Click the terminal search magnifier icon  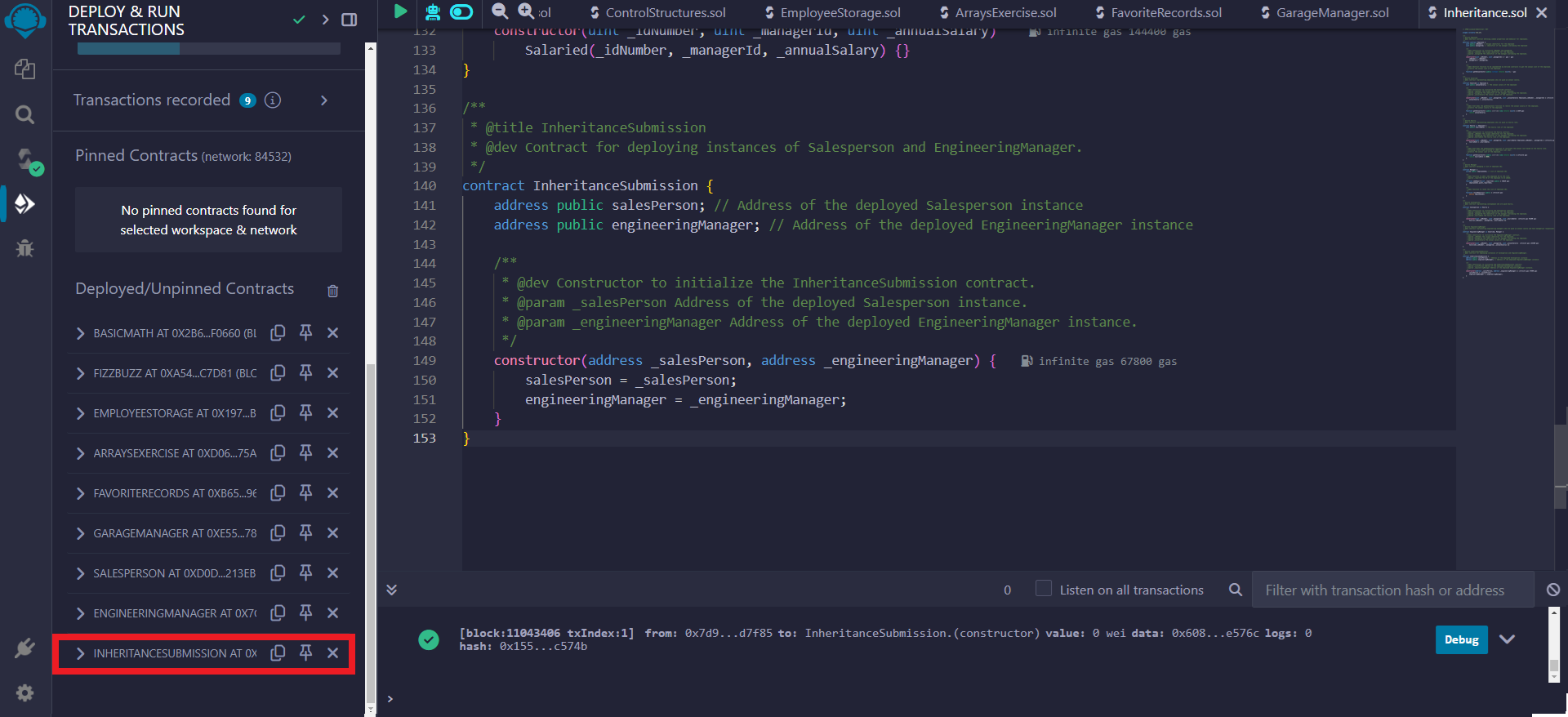click(x=1236, y=590)
